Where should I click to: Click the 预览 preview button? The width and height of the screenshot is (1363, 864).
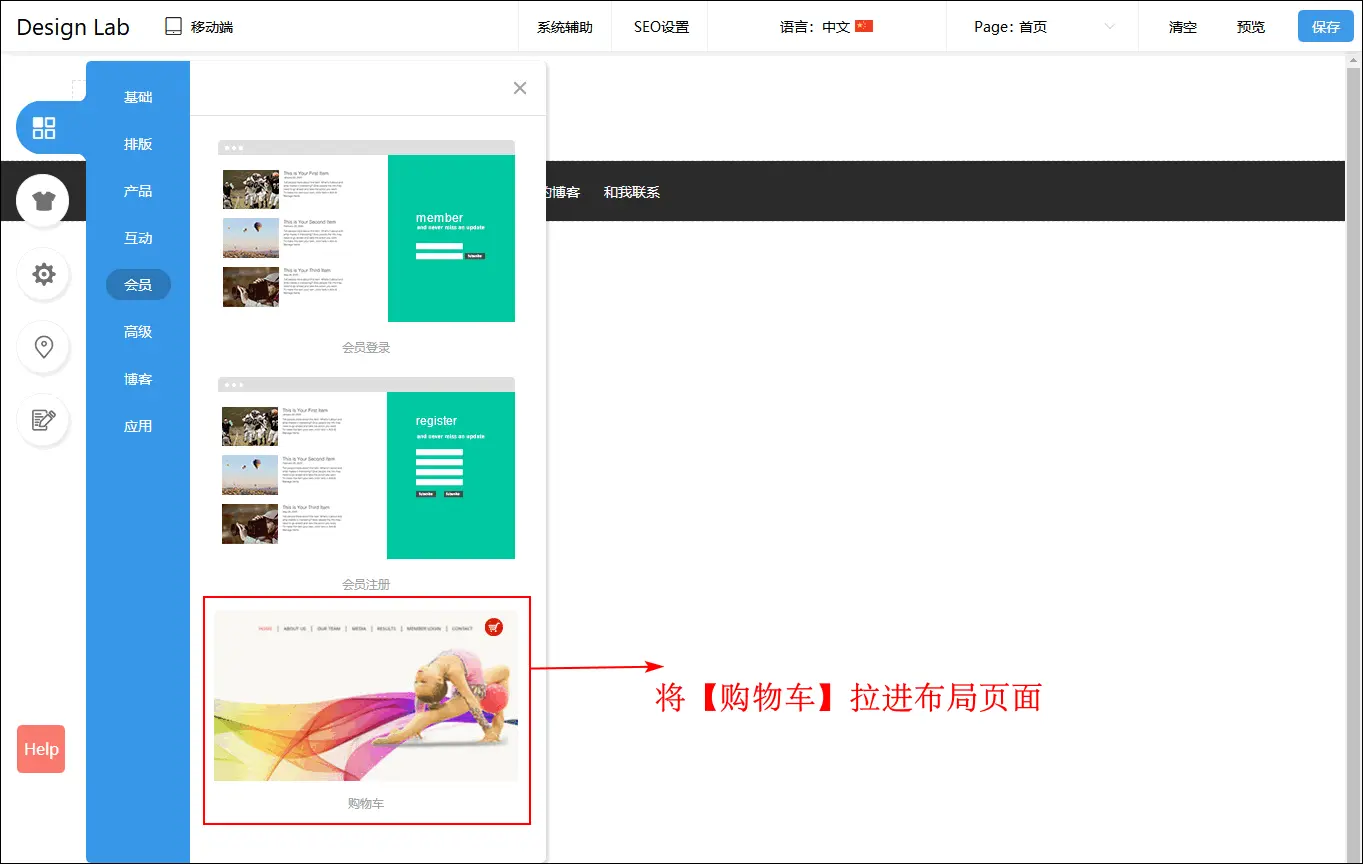(1250, 27)
